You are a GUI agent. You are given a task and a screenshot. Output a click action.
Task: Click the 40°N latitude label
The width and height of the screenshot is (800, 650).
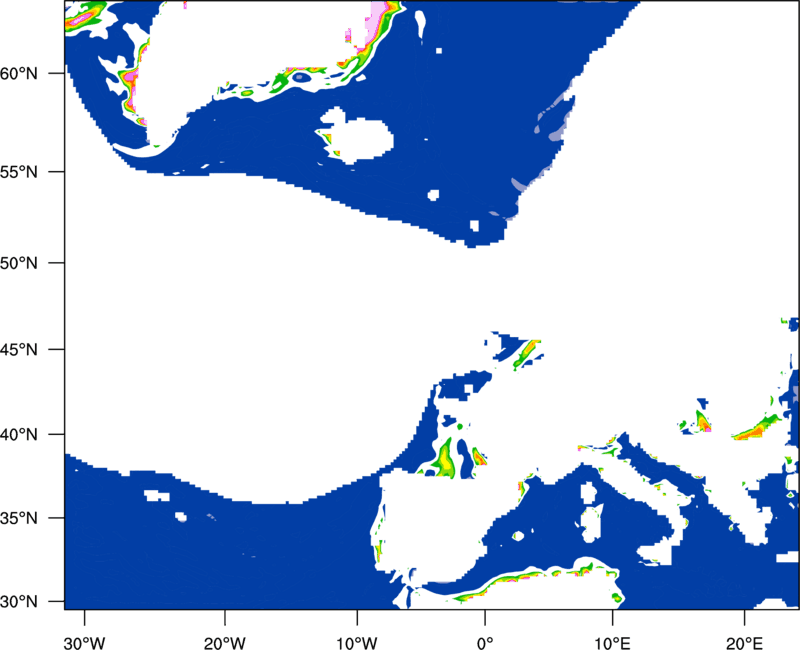click(19, 435)
